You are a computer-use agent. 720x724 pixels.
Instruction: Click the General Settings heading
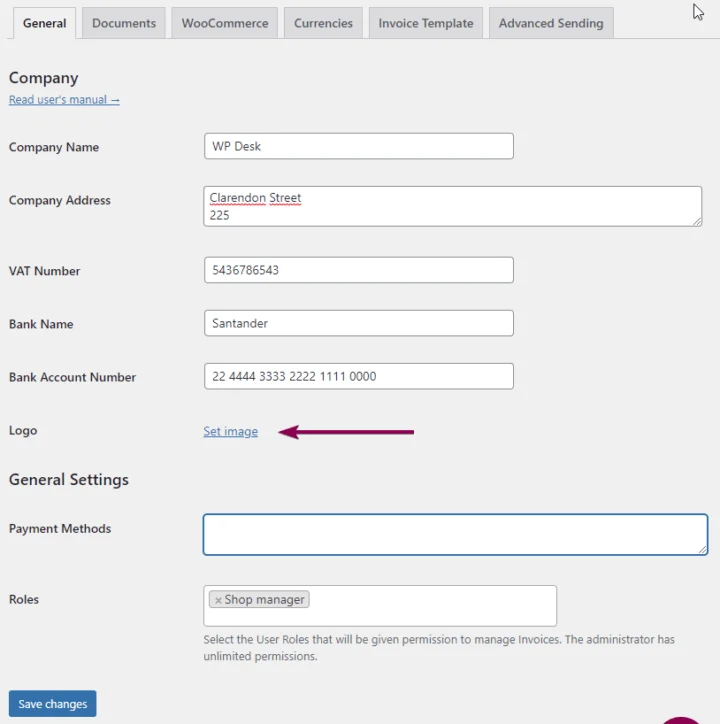tap(69, 480)
